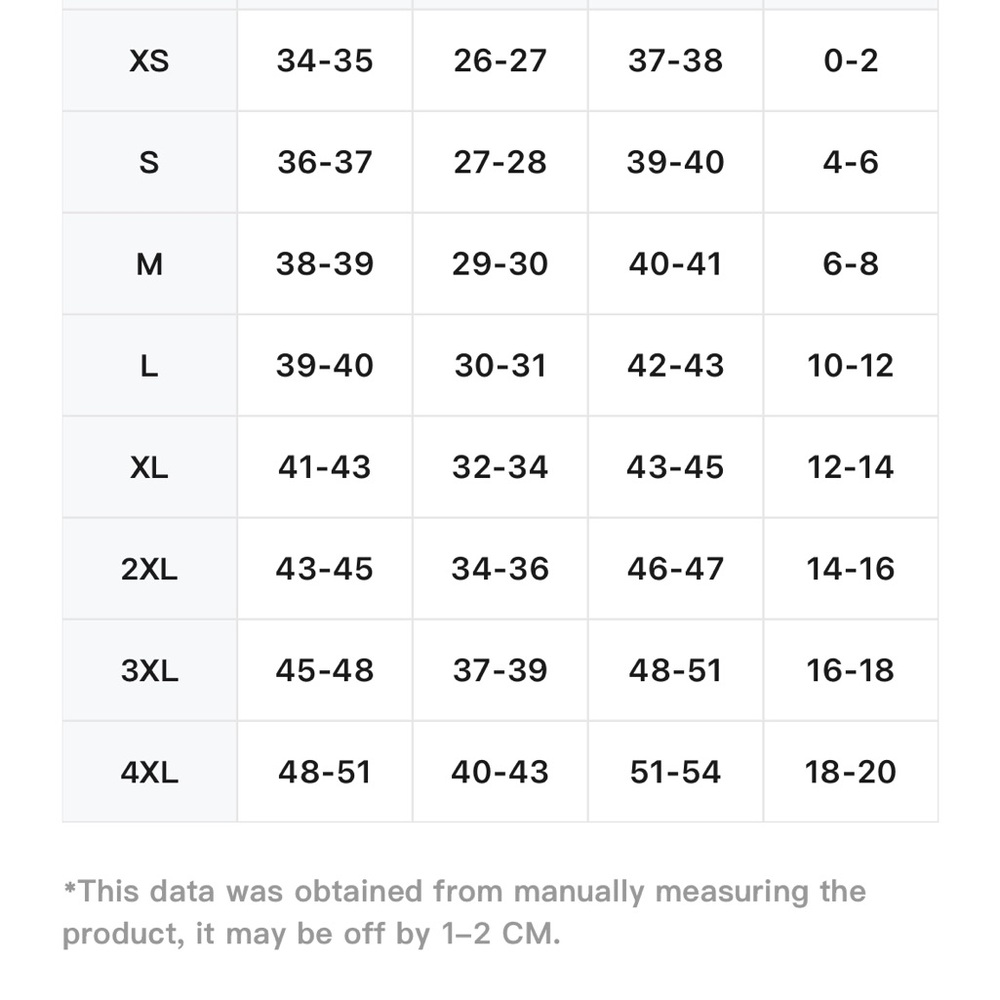
Task: Select the M size label cell
Action: (149, 263)
